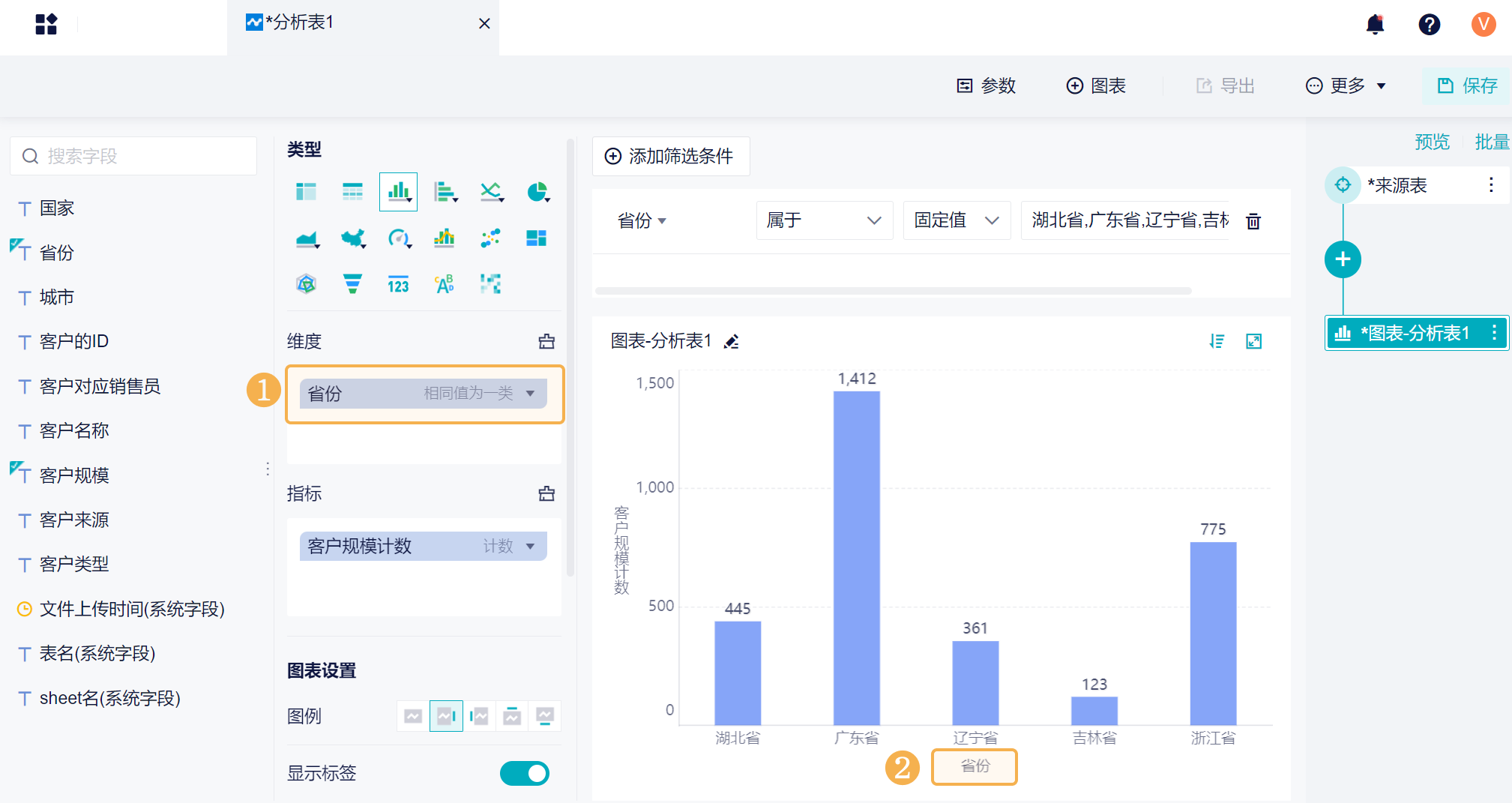Select the horizontal bar chart type icon
The image size is (1512, 803).
coord(445,192)
